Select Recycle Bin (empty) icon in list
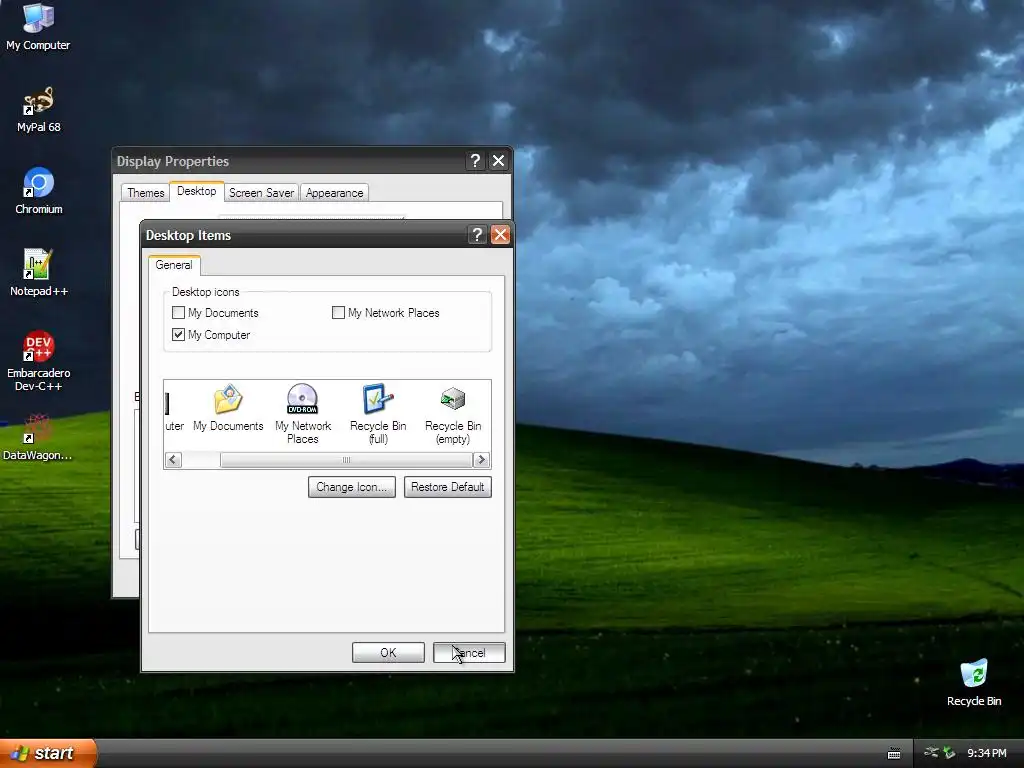This screenshot has height=768, width=1024. point(453,414)
